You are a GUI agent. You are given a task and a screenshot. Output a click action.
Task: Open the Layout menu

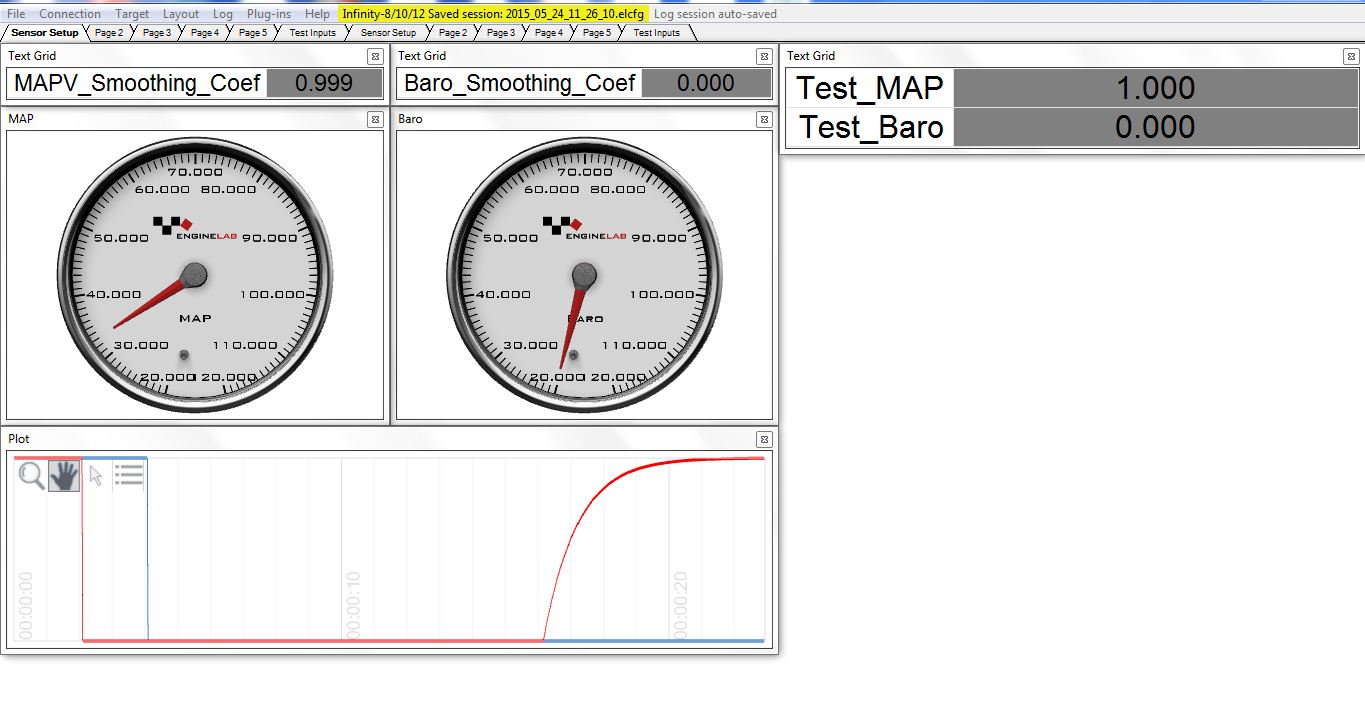tap(181, 14)
